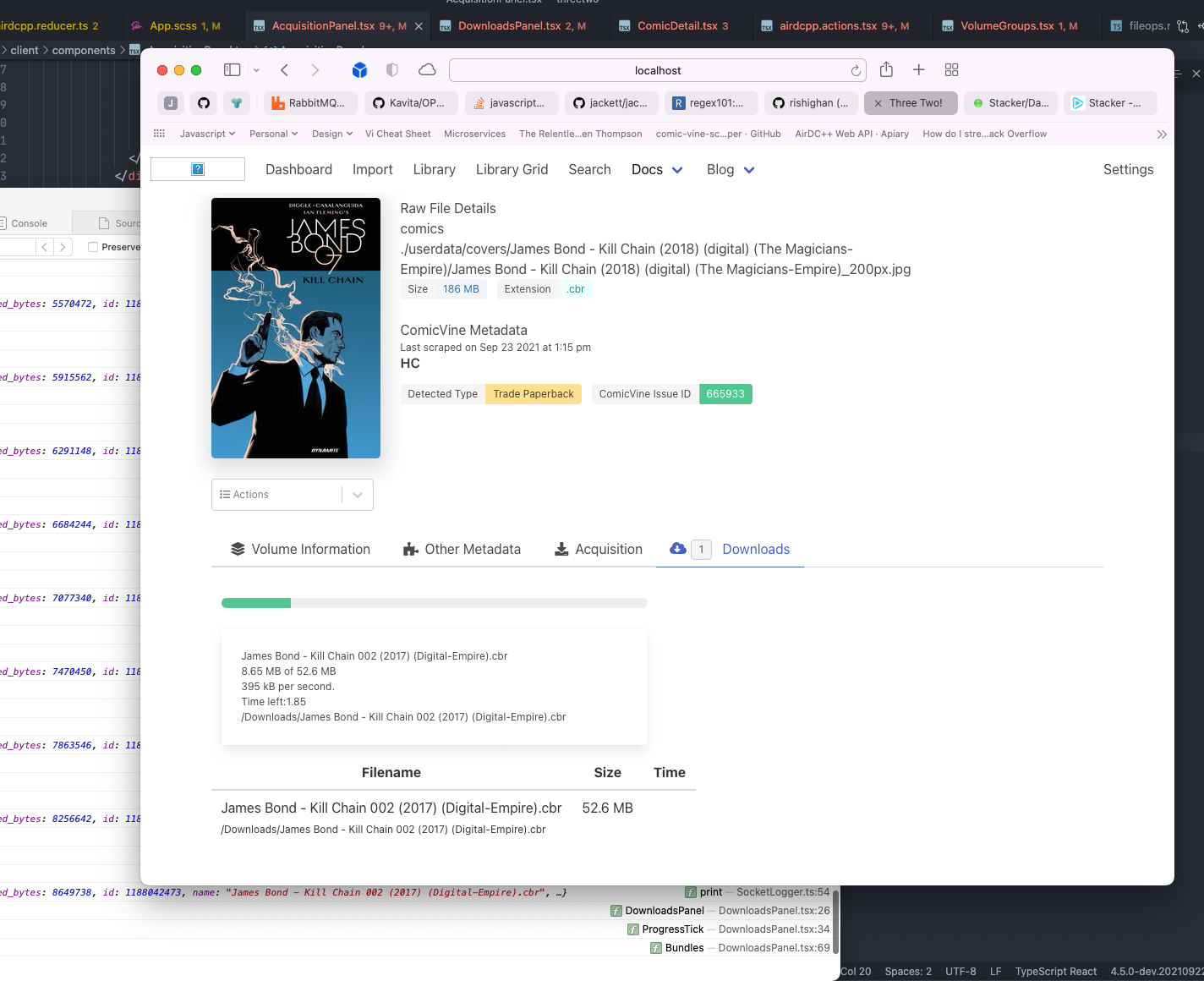
Task: Click the iCloud tabs cloud icon
Action: (428, 70)
